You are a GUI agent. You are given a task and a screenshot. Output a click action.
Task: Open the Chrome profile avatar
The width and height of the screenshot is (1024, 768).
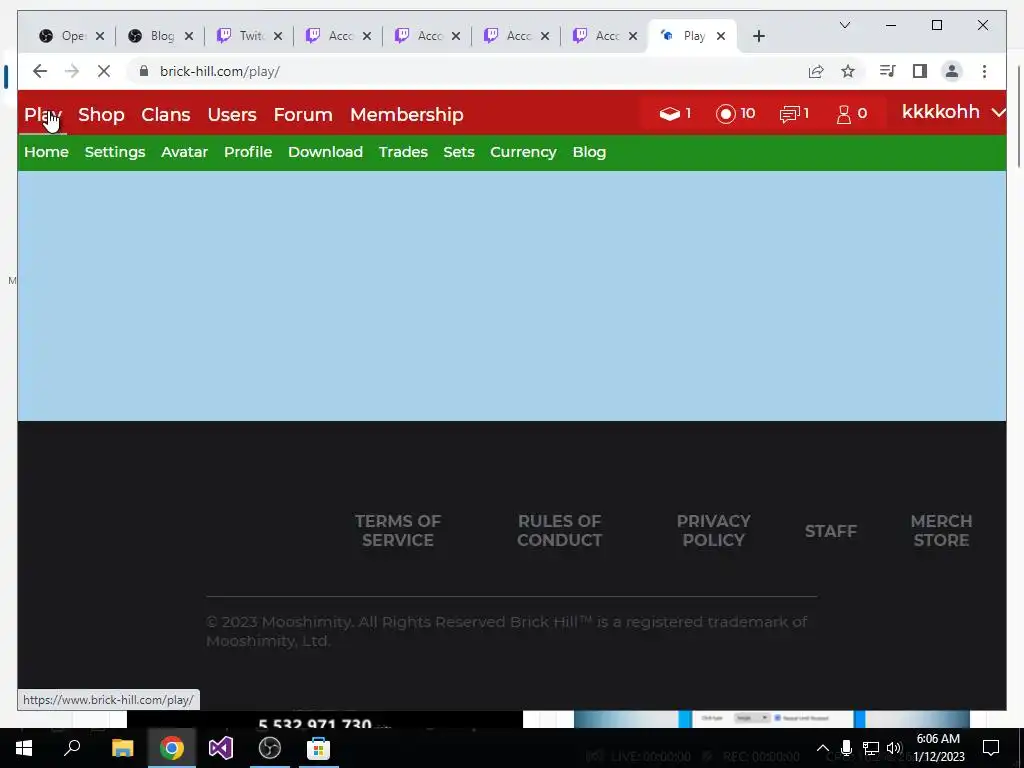[952, 71]
